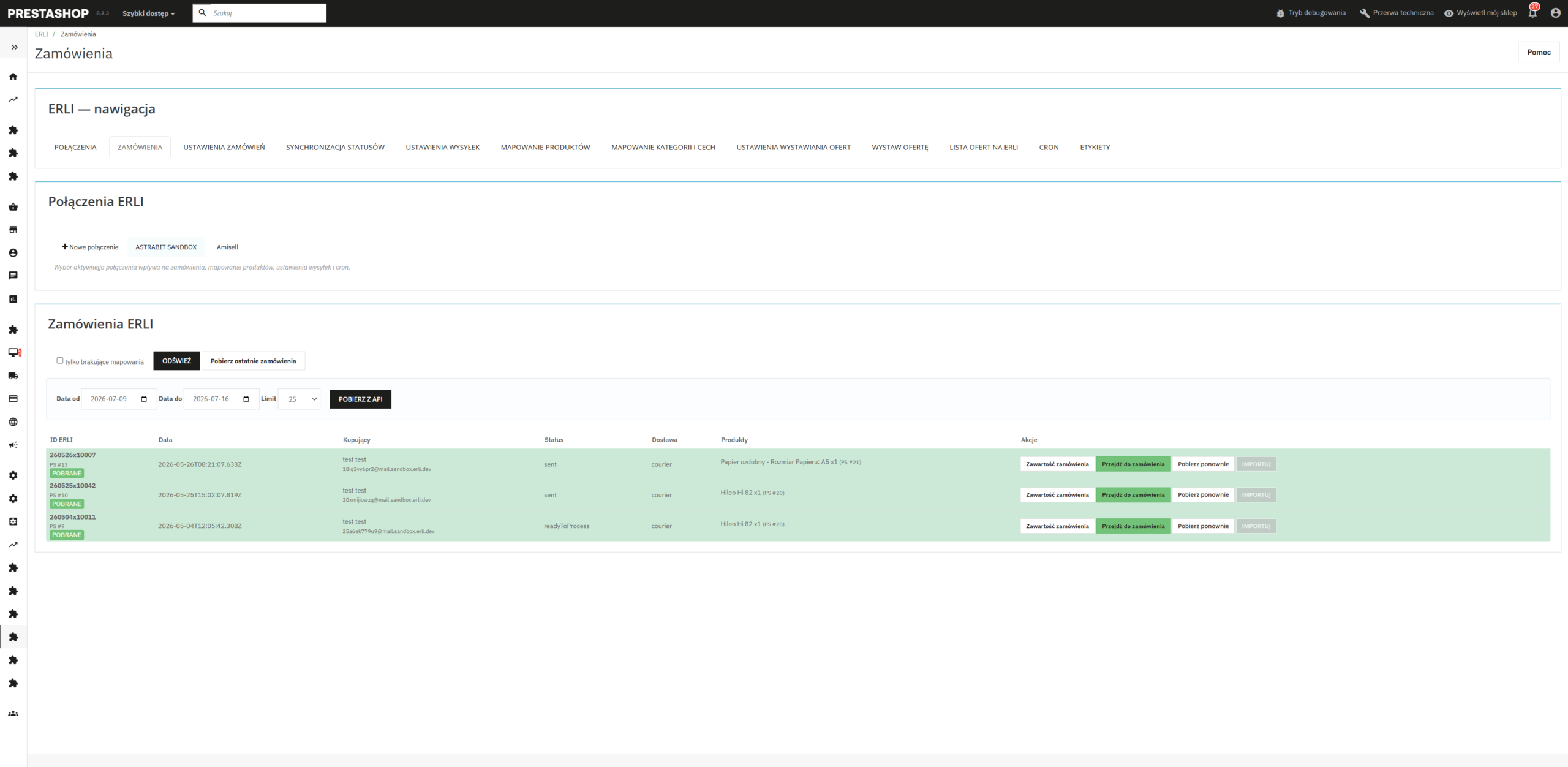Click email 18iq2vy6pr2@mail.sandbox.erli.dev
The height and width of the screenshot is (767, 1568).
point(386,469)
